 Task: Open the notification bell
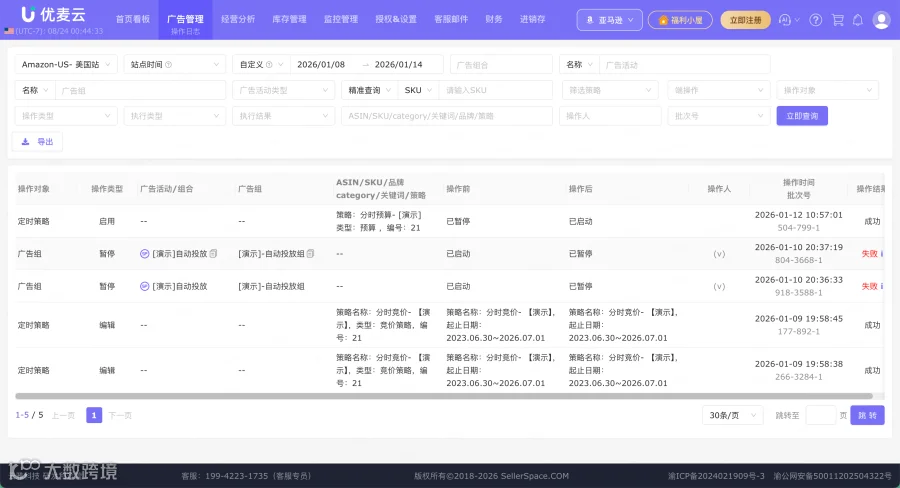[x=858, y=20]
